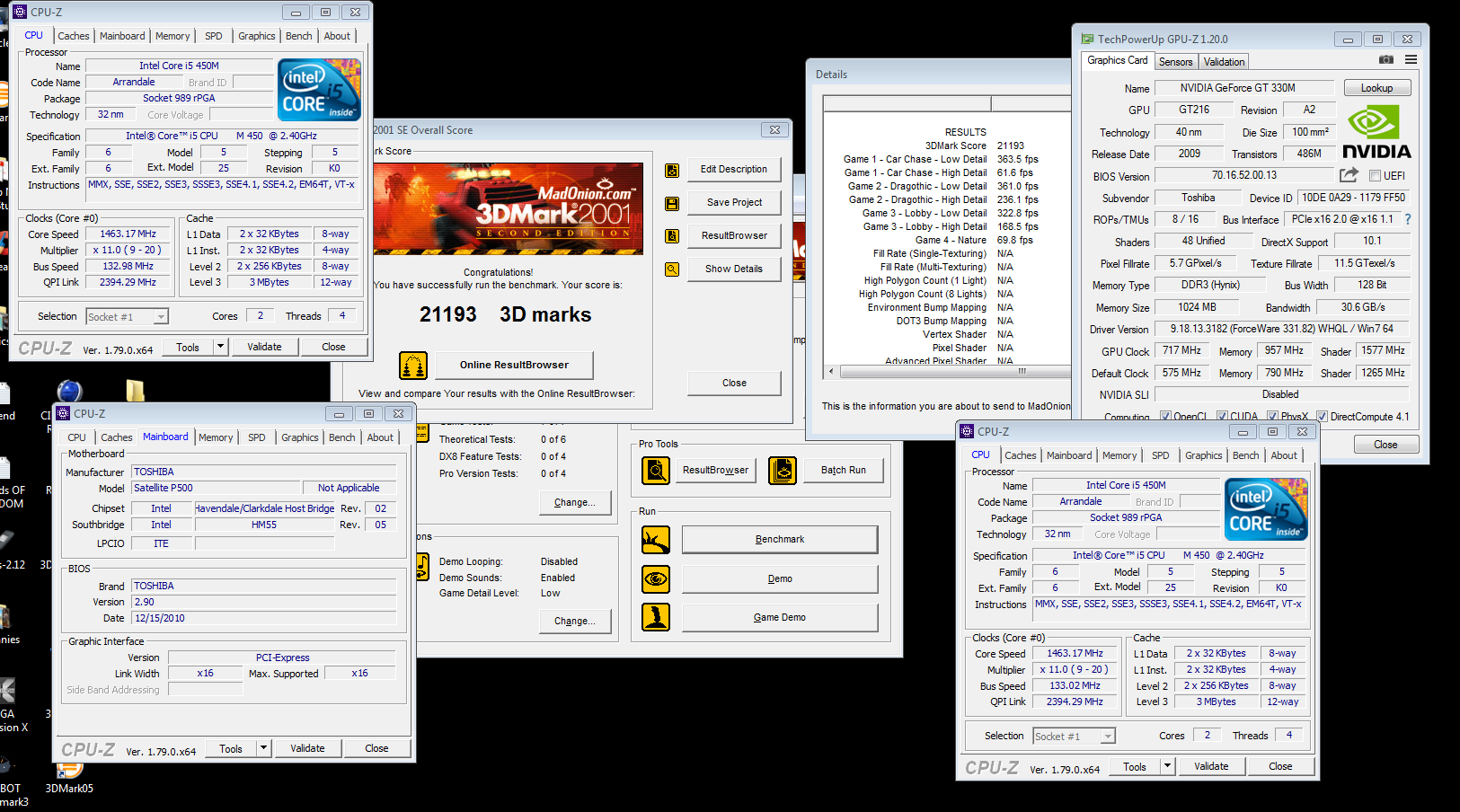Image resolution: width=1460 pixels, height=812 pixels.
Task: Click the floppy-disk Save Project icon
Action: [x=671, y=204]
